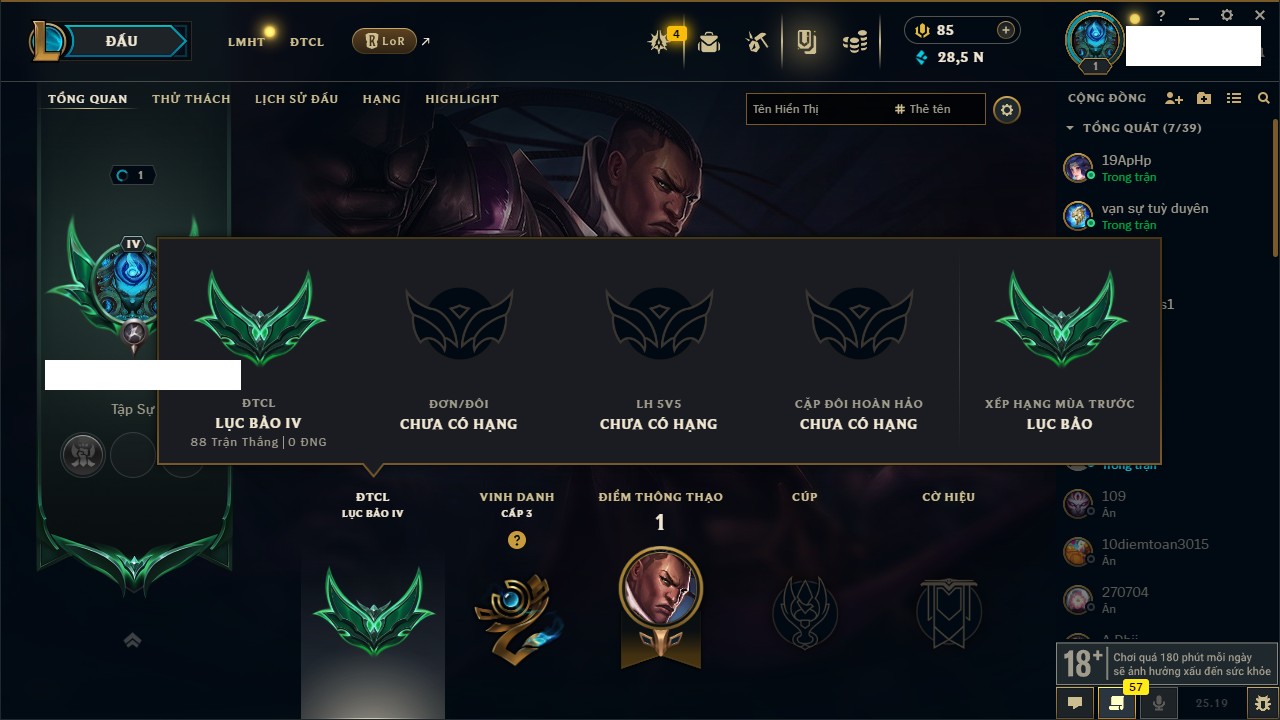
Task: Open the chat bubble icon
Action: coord(1075,703)
